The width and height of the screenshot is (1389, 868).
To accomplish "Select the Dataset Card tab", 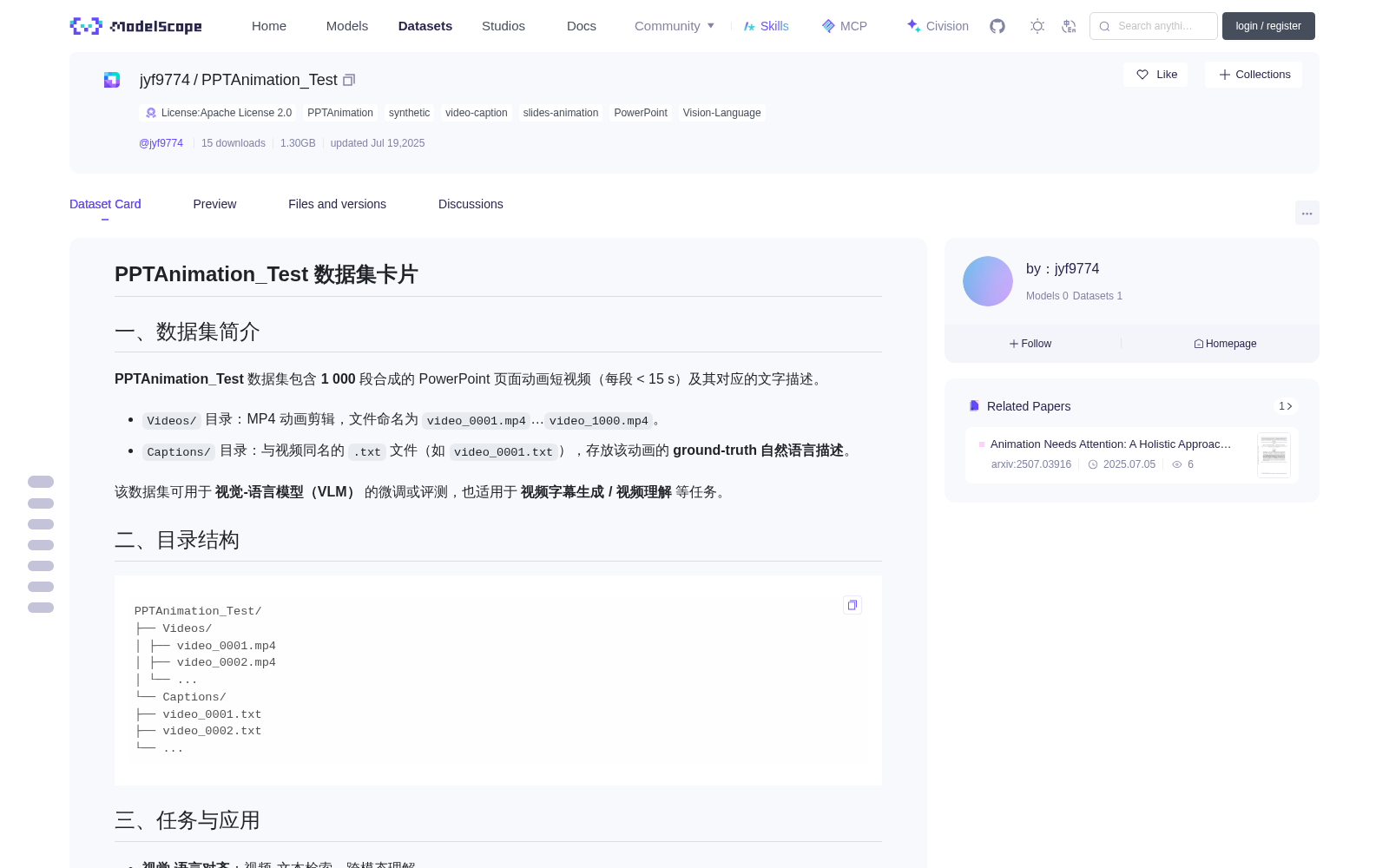I will click(x=105, y=204).
